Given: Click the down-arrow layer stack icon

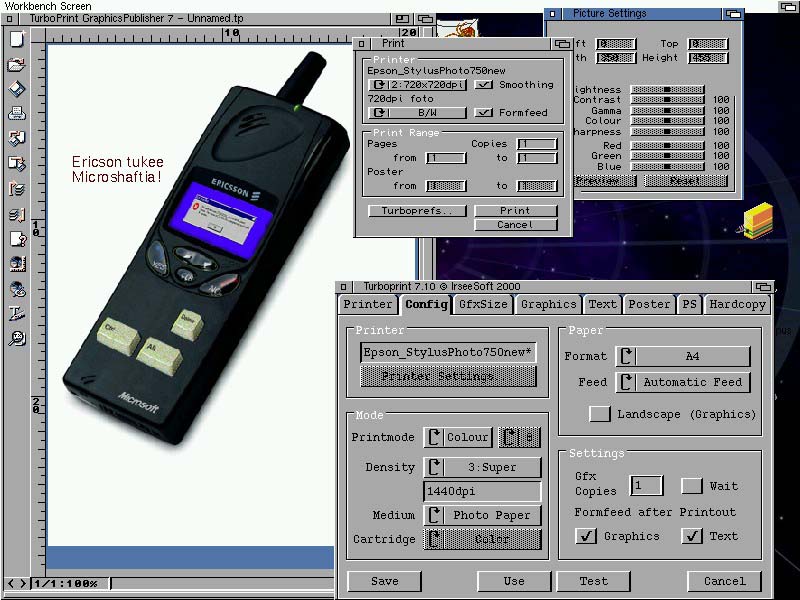Looking at the screenshot, I should (17, 214).
